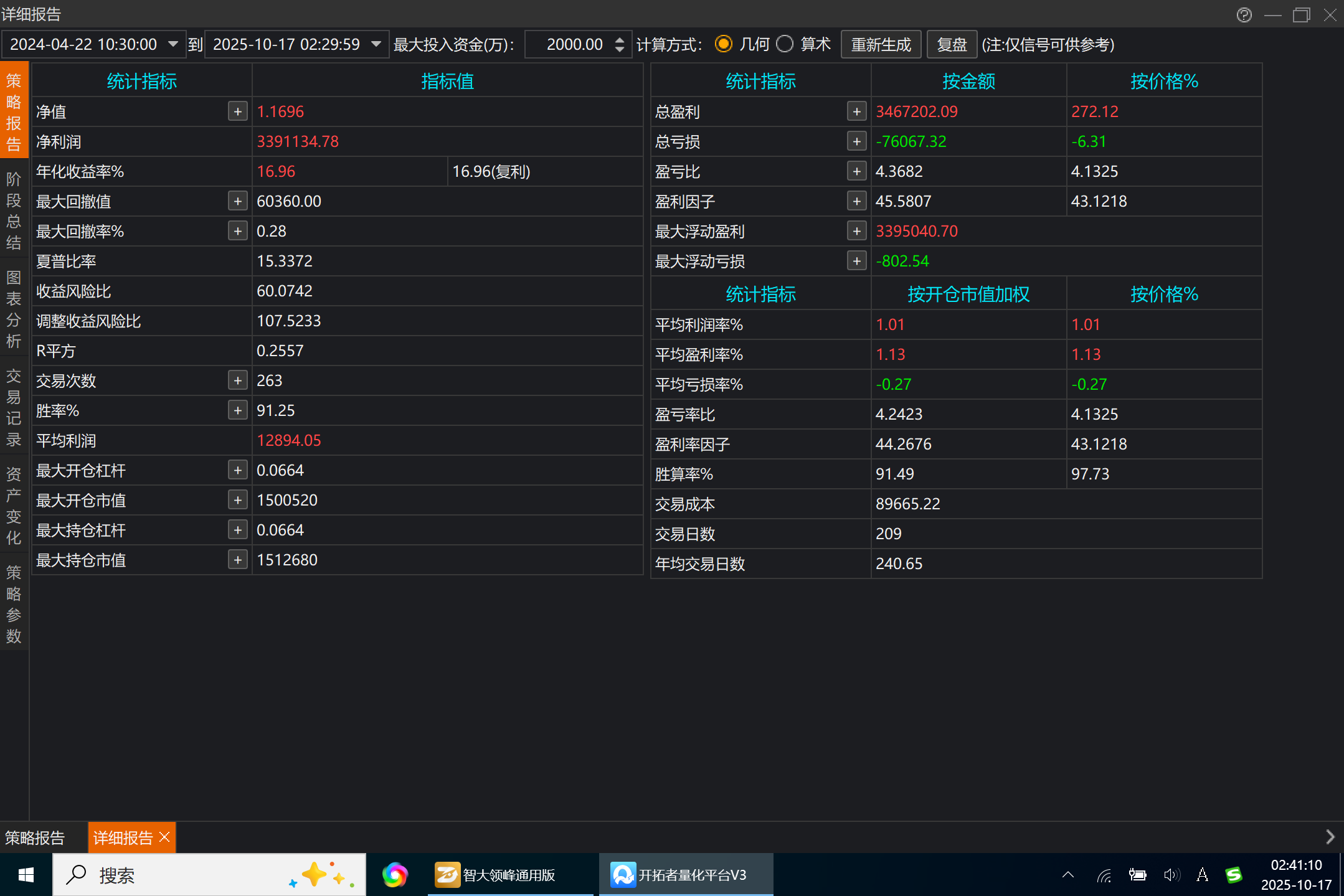Open the volume speaker tray icon
Image resolution: width=1344 pixels, height=896 pixels.
(x=1171, y=875)
